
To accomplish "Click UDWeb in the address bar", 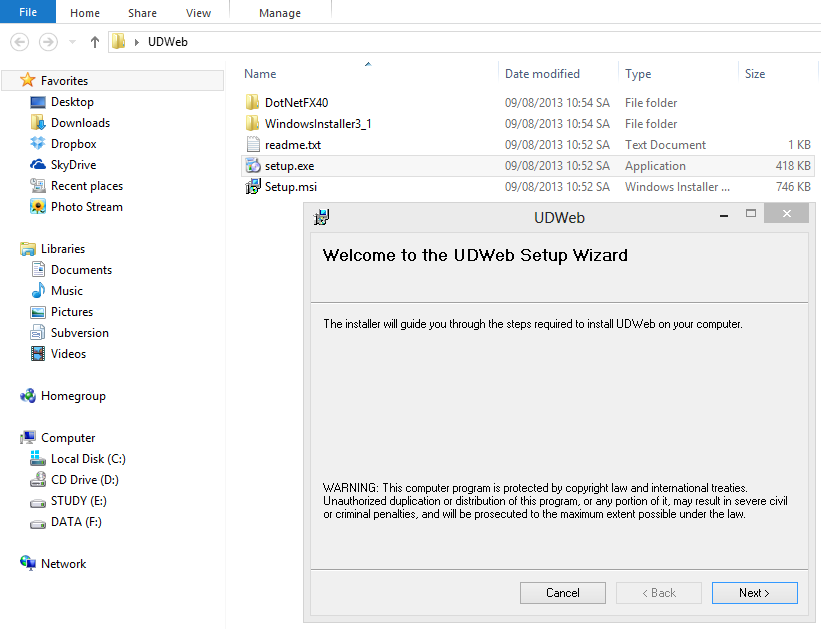I will pyautogui.click(x=168, y=42).
